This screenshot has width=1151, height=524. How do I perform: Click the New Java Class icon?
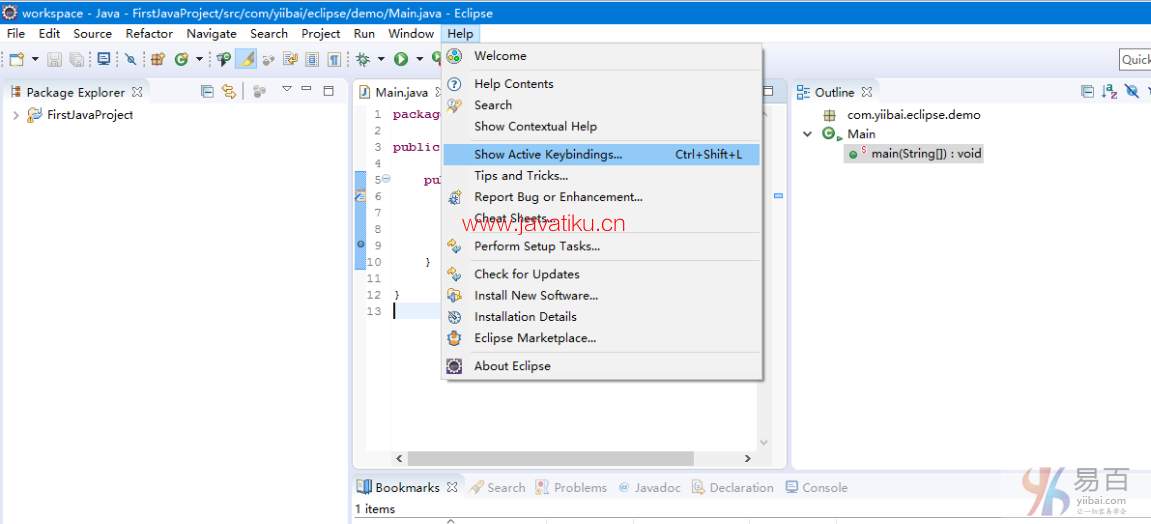(x=181, y=60)
